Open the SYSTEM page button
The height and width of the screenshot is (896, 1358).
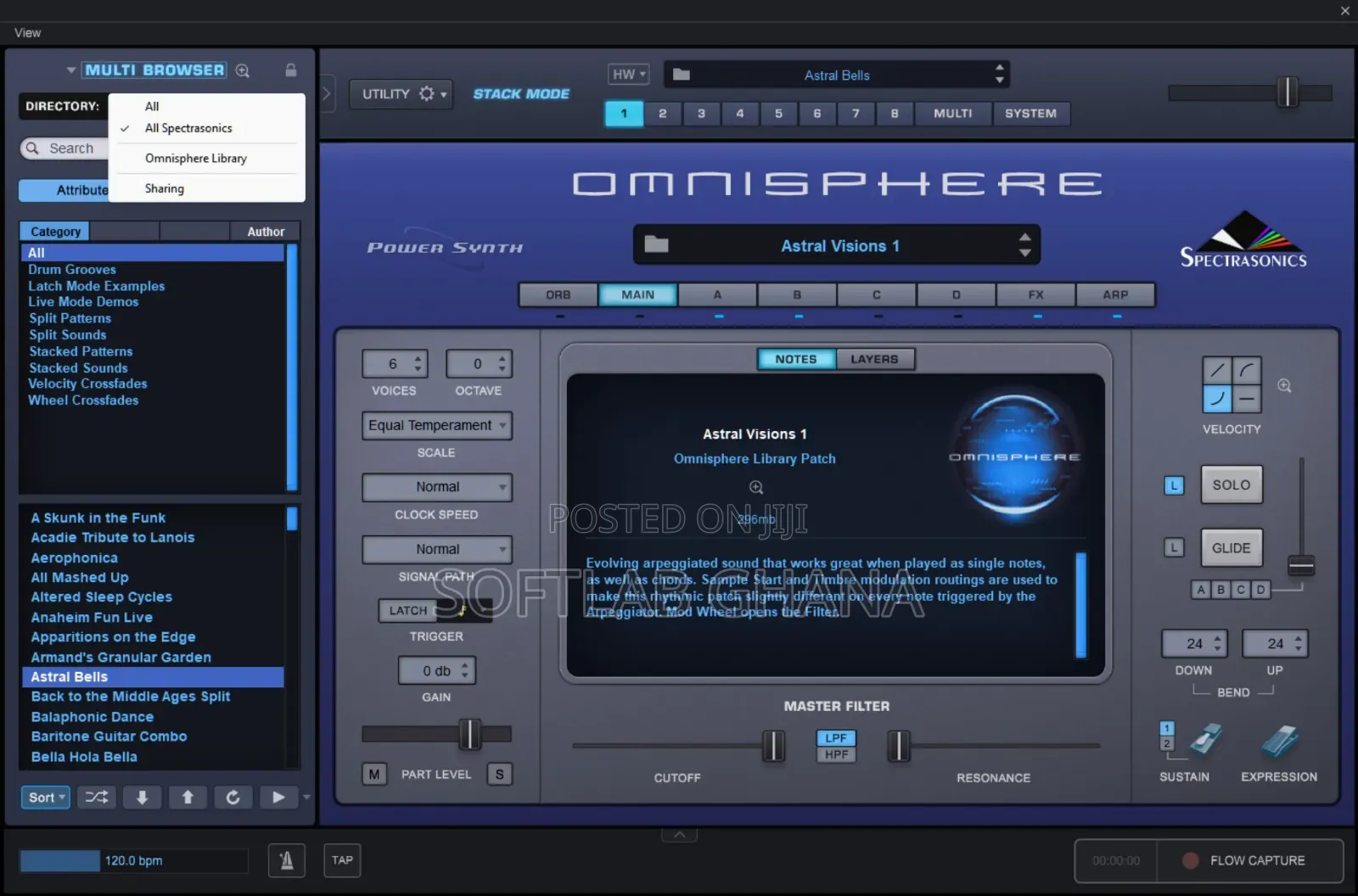pyautogui.click(x=1031, y=114)
